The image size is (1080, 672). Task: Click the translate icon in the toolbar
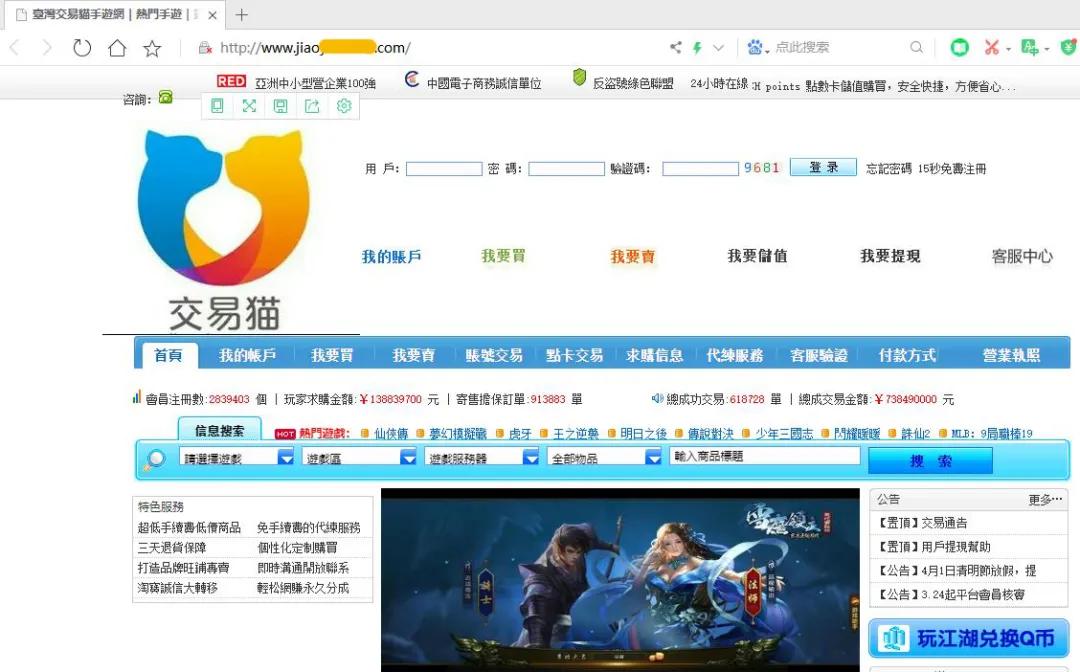tap(1030, 47)
